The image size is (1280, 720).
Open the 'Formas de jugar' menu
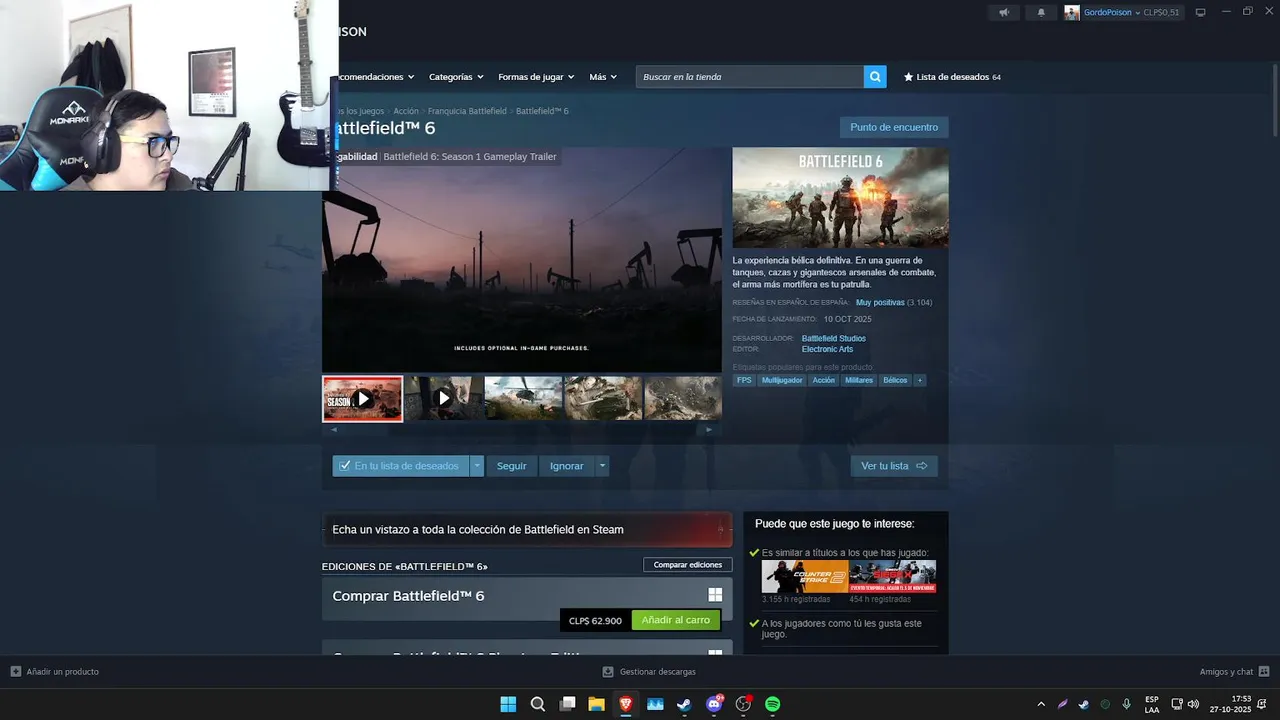tap(536, 77)
